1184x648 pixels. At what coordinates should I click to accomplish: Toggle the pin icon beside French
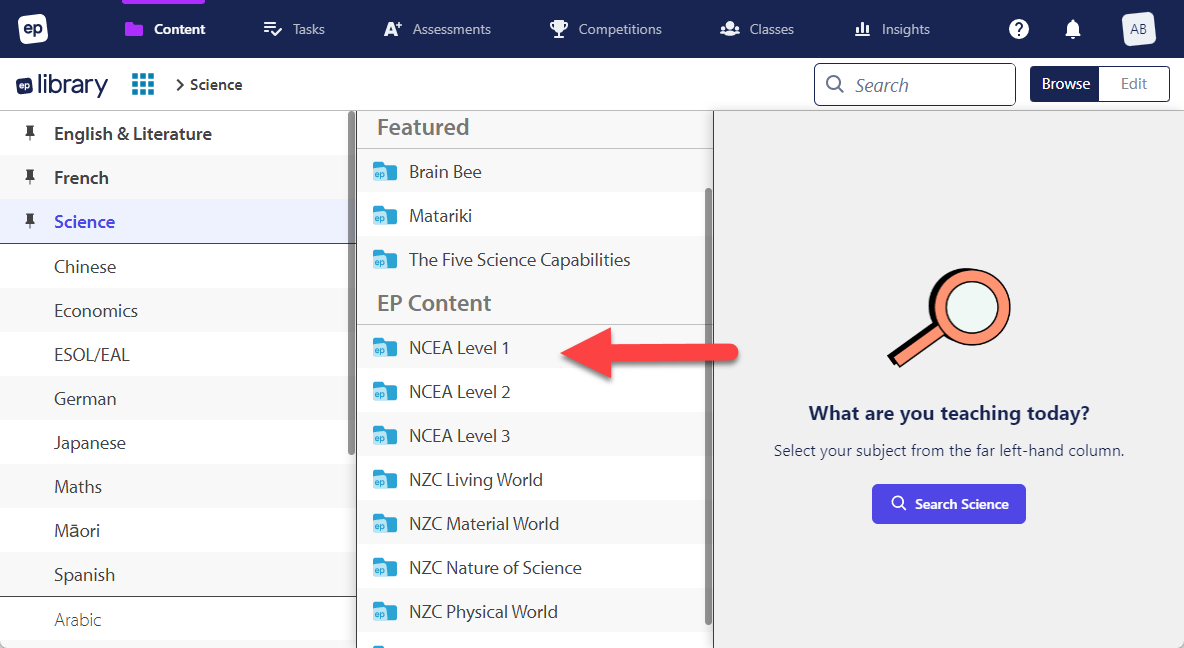pyautogui.click(x=30, y=177)
